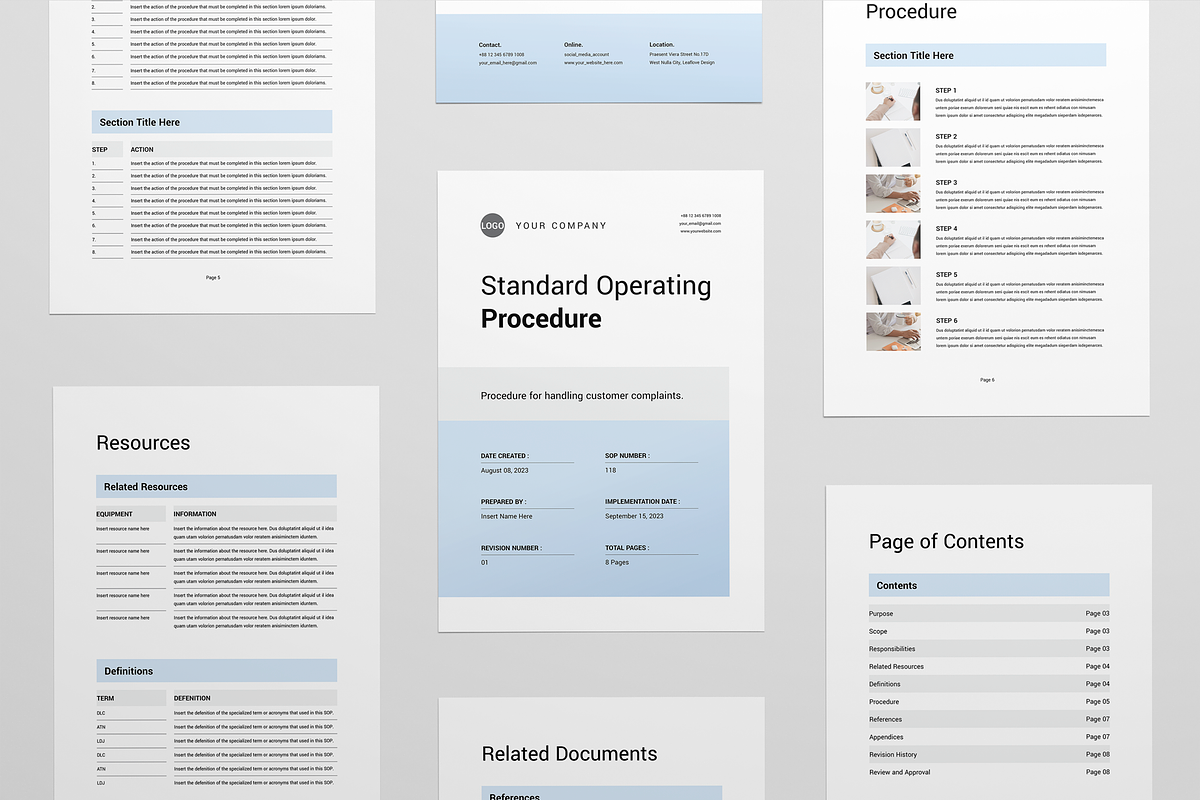Click the SOP NUMBER label

[x=627, y=456]
